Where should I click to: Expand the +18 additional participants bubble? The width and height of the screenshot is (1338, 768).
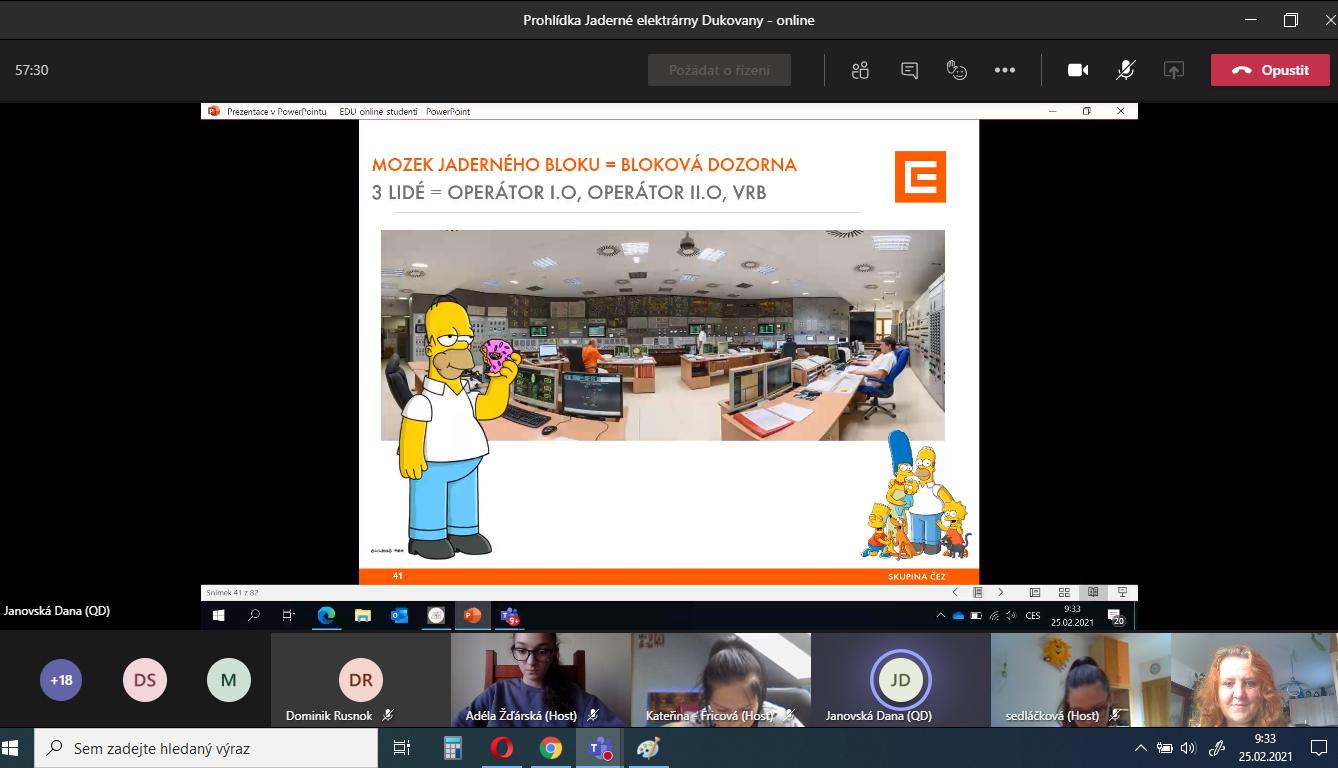click(x=61, y=680)
